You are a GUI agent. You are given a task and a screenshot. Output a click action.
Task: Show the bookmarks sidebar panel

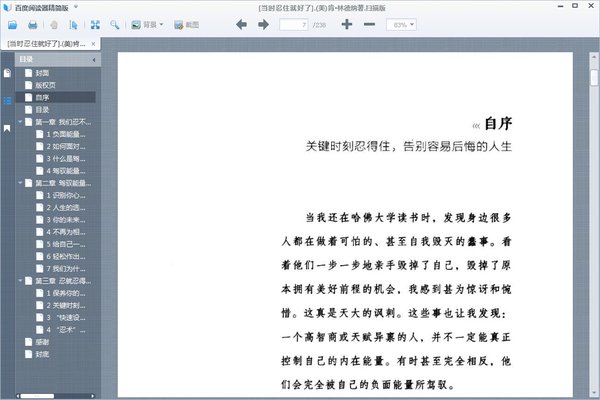[x=7, y=128]
